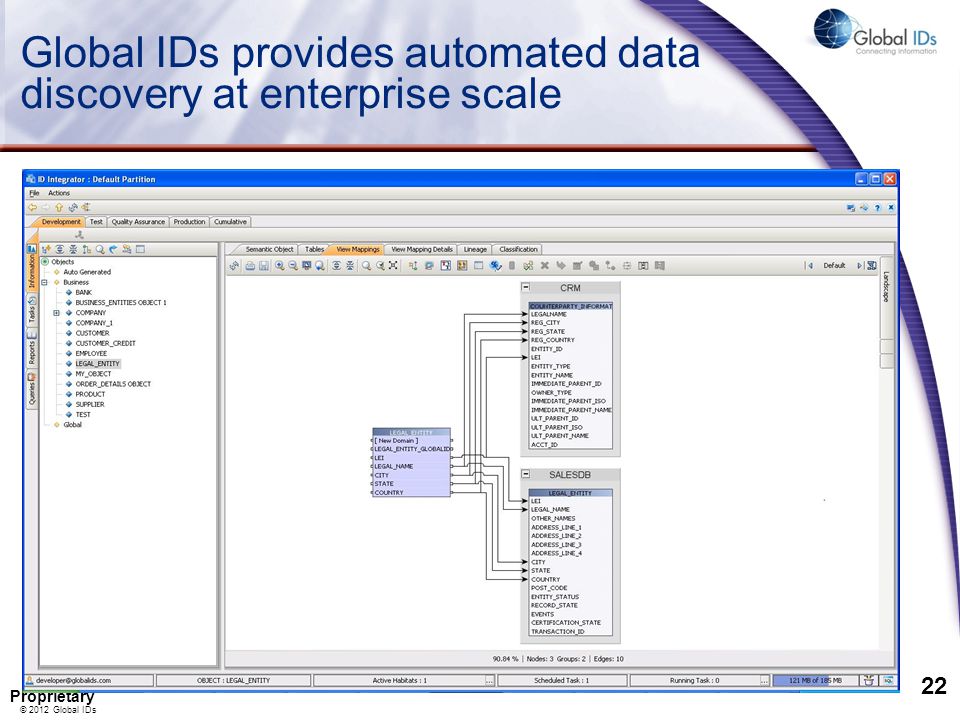Click the zoom-in magnifier in diagram toolbar
Viewport: 960px width, 720px height.
tap(279, 266)
